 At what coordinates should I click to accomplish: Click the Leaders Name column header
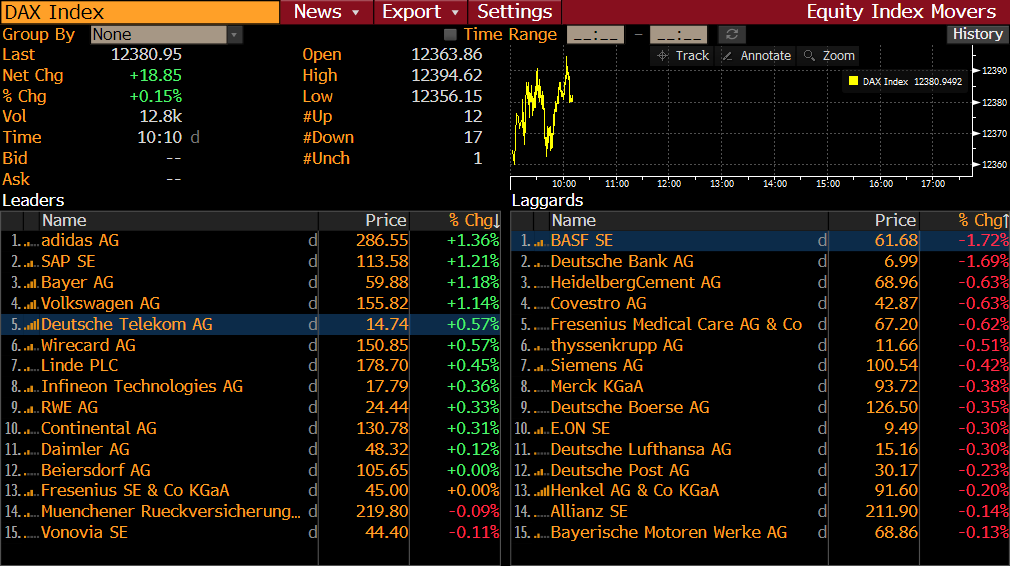tap(64, 220)
